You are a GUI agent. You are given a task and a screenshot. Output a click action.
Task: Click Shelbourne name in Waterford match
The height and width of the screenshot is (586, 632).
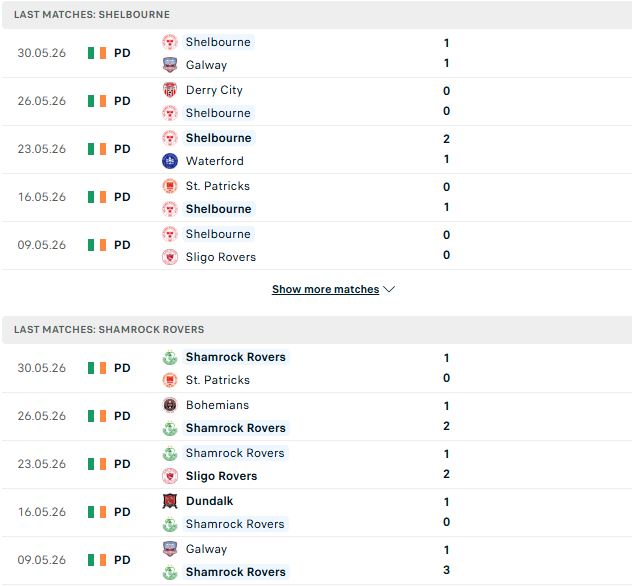[x=218, y=138]
